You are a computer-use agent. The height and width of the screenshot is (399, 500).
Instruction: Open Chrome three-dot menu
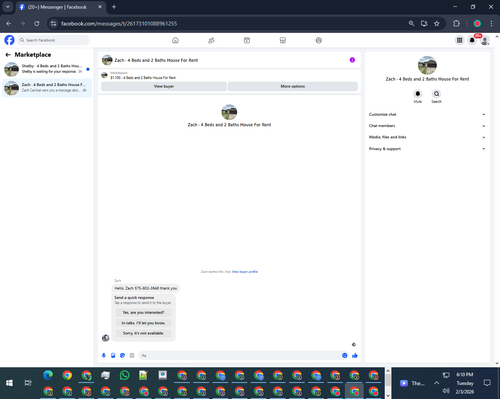(491, 23)
